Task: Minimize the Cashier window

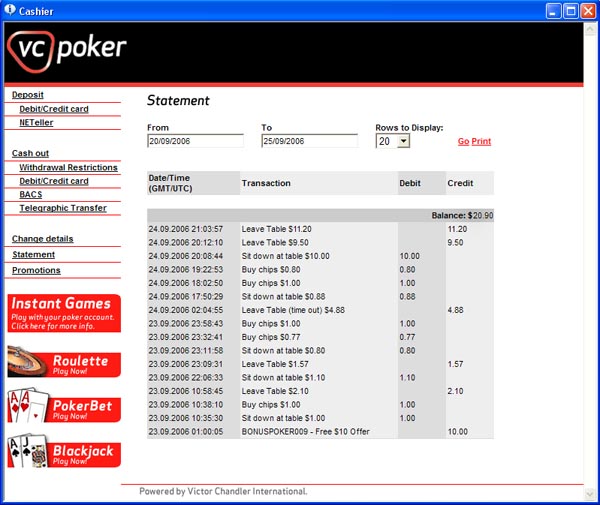Action: pos(553,11)
